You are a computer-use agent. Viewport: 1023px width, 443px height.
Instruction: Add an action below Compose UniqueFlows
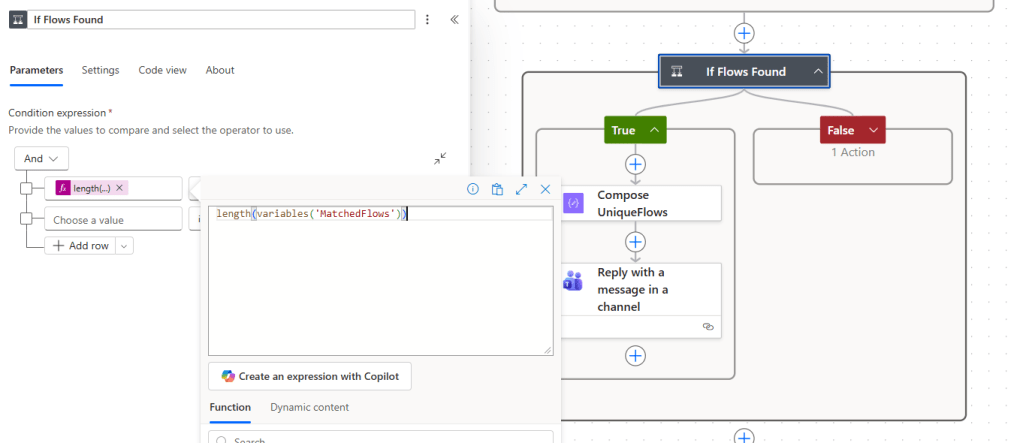click(x=636, y=242)
